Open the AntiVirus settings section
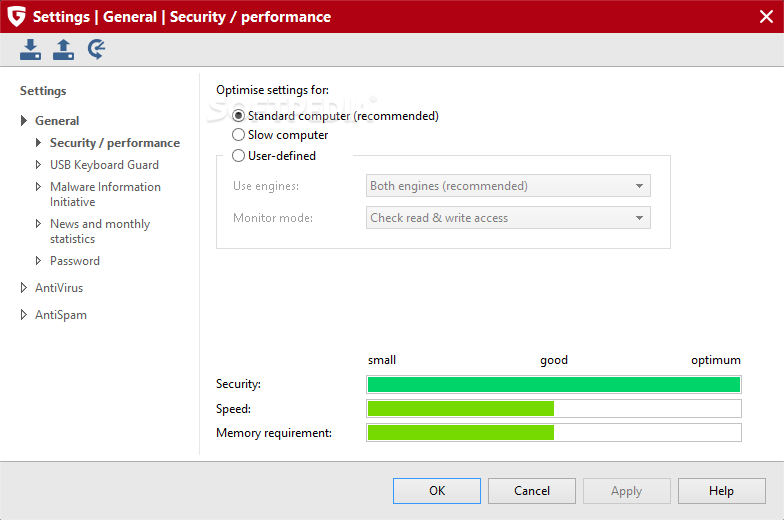The width and height of the screenshot is (784, 520). [x=59, y=288]
